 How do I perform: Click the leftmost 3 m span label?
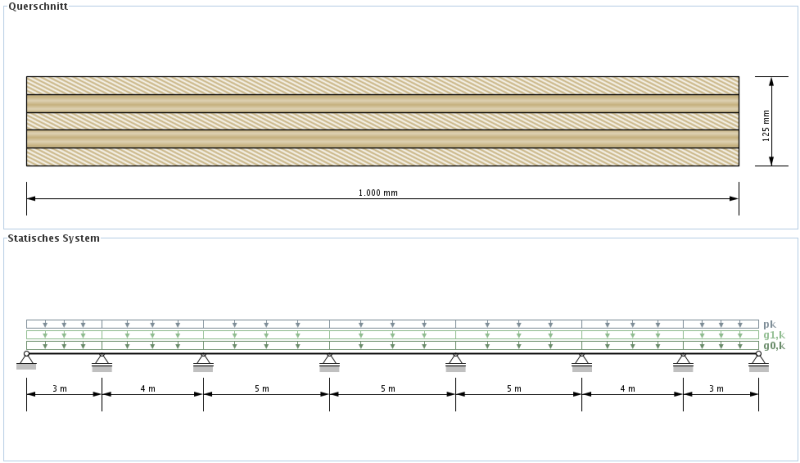pyautogui.click(x=63, y=388)
